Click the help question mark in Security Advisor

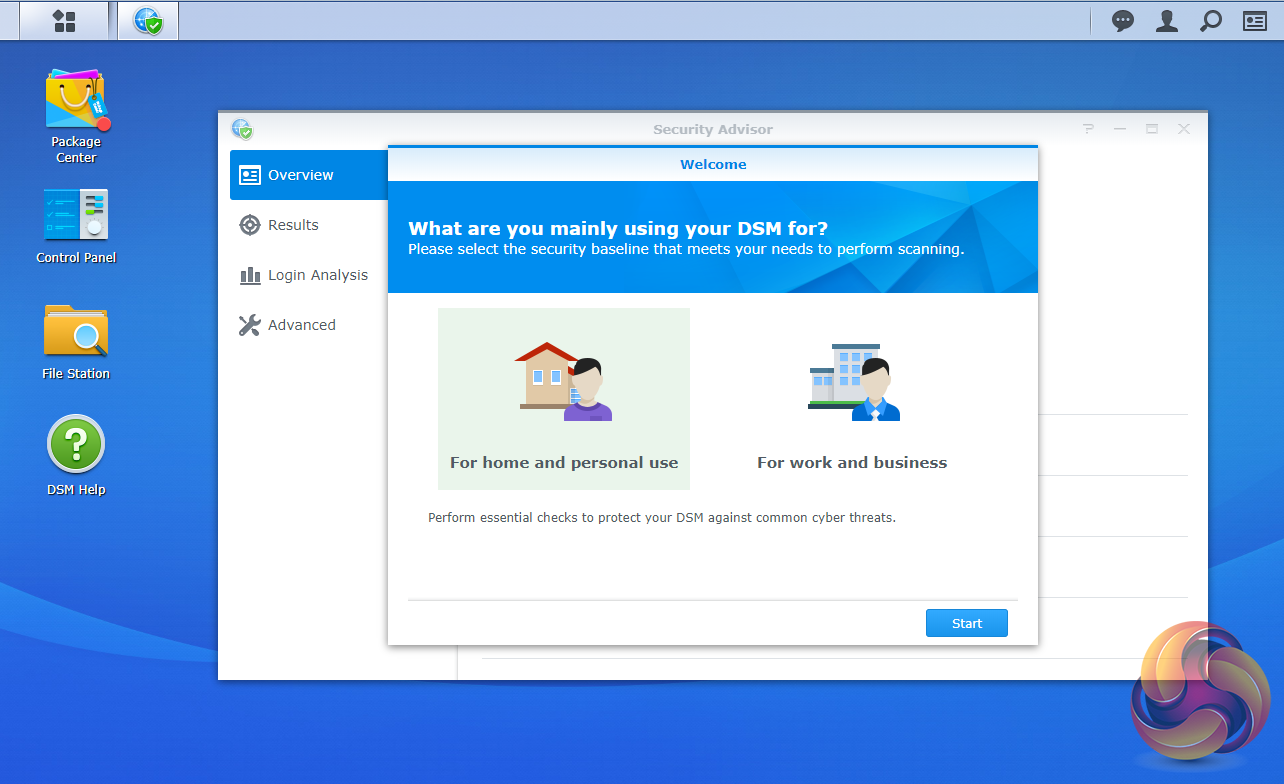[1089, 129]
